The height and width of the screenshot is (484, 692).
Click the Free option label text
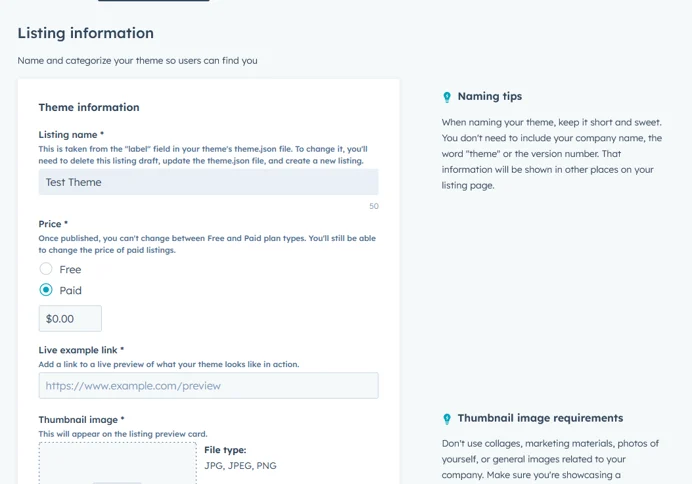[70, 269]
